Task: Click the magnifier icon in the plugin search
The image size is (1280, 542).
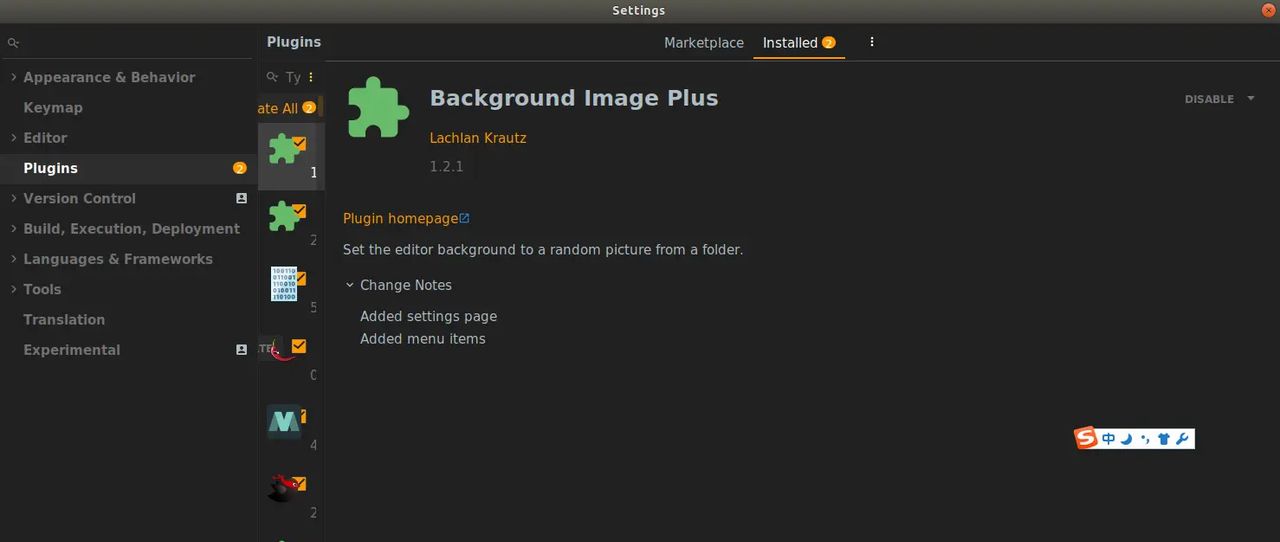Action: tap(272, 77)
